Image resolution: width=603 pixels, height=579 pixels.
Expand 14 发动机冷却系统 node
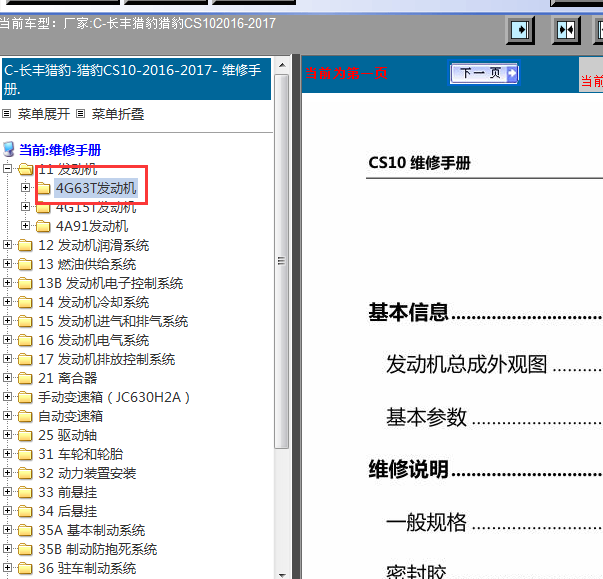click(x=7, y=301)
